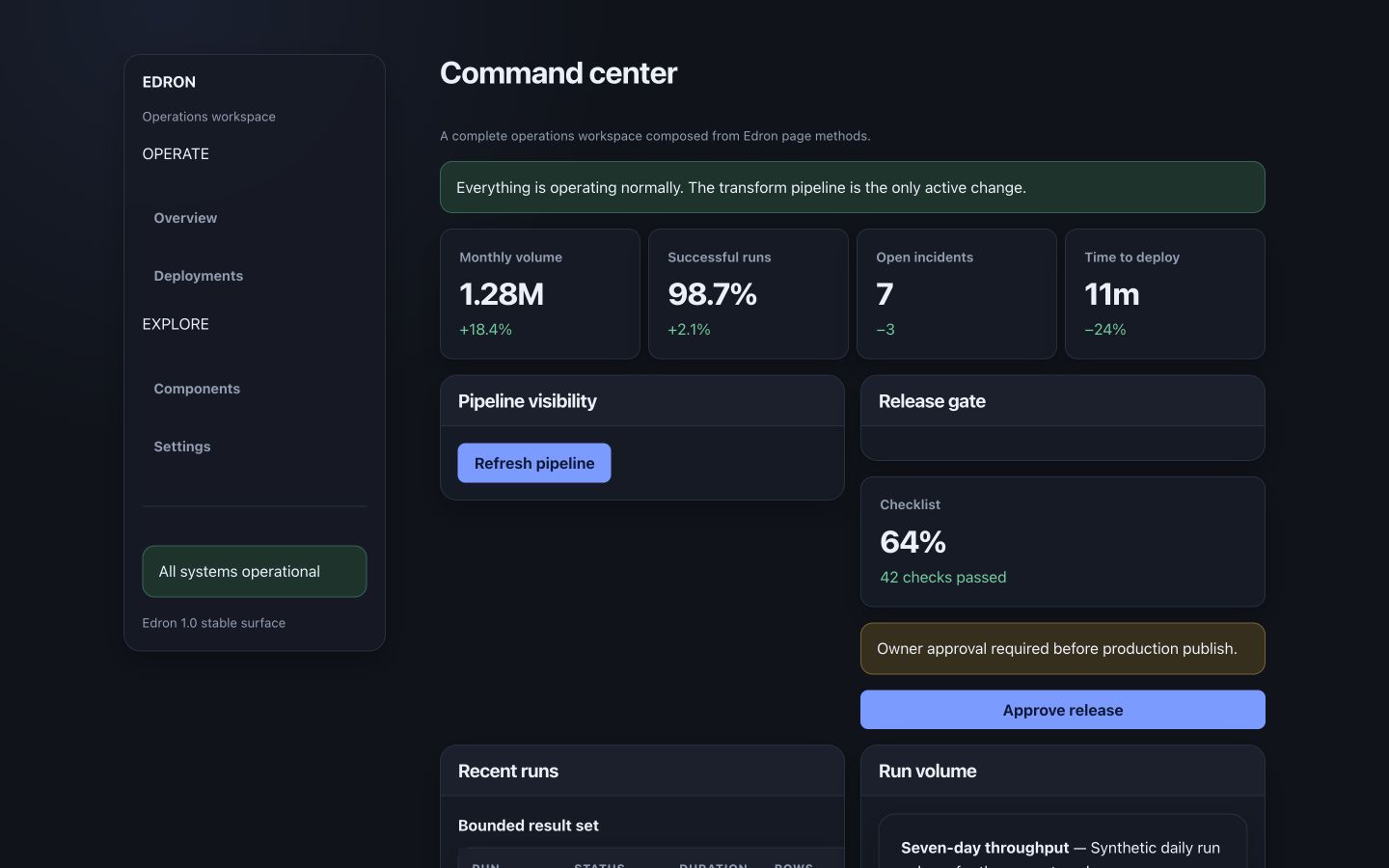Click the Seven-day throughput text
The width and height of the screenshot is (1389, 868).
[x=985, y=848]
